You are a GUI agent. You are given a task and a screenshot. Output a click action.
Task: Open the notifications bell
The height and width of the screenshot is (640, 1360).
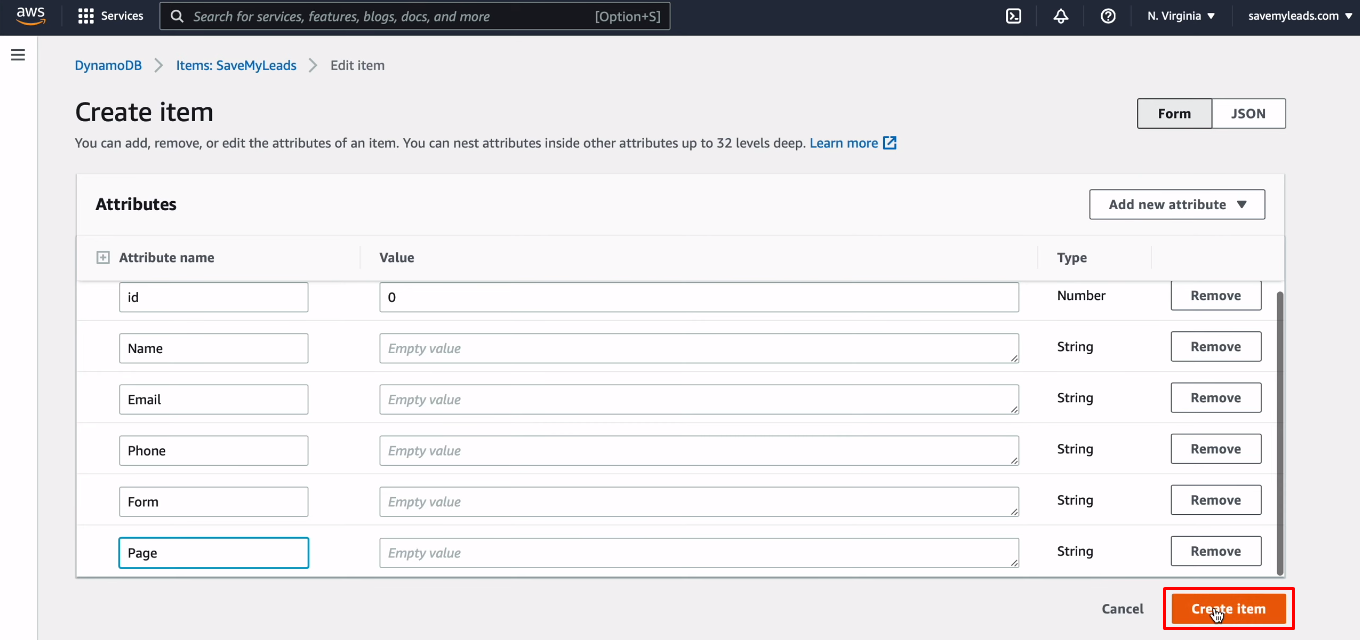pos(1061,16)
